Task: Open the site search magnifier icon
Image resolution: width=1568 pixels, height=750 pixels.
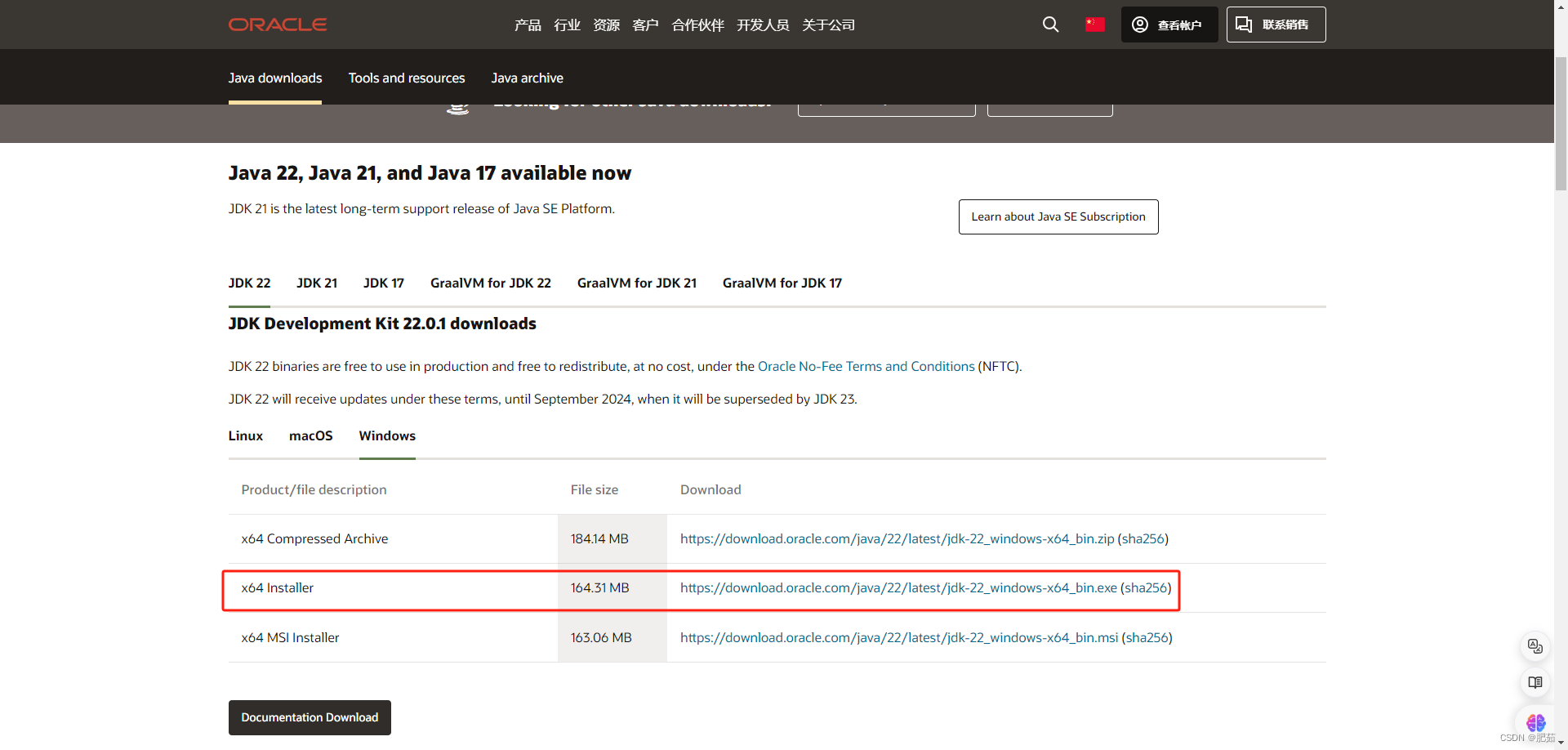Action: tap(1050, 25)
